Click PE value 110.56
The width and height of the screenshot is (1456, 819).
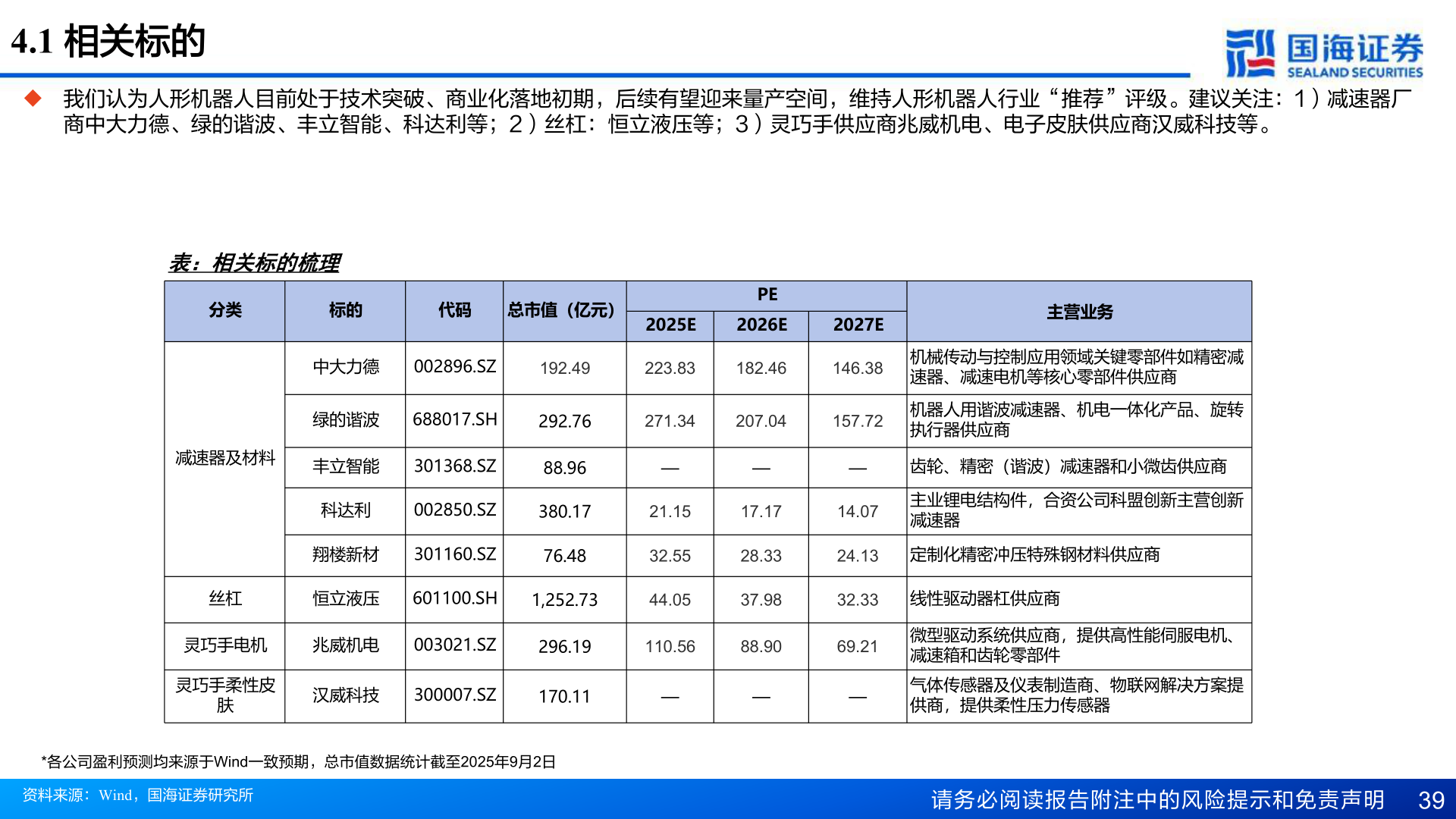[x=670, y=648]
